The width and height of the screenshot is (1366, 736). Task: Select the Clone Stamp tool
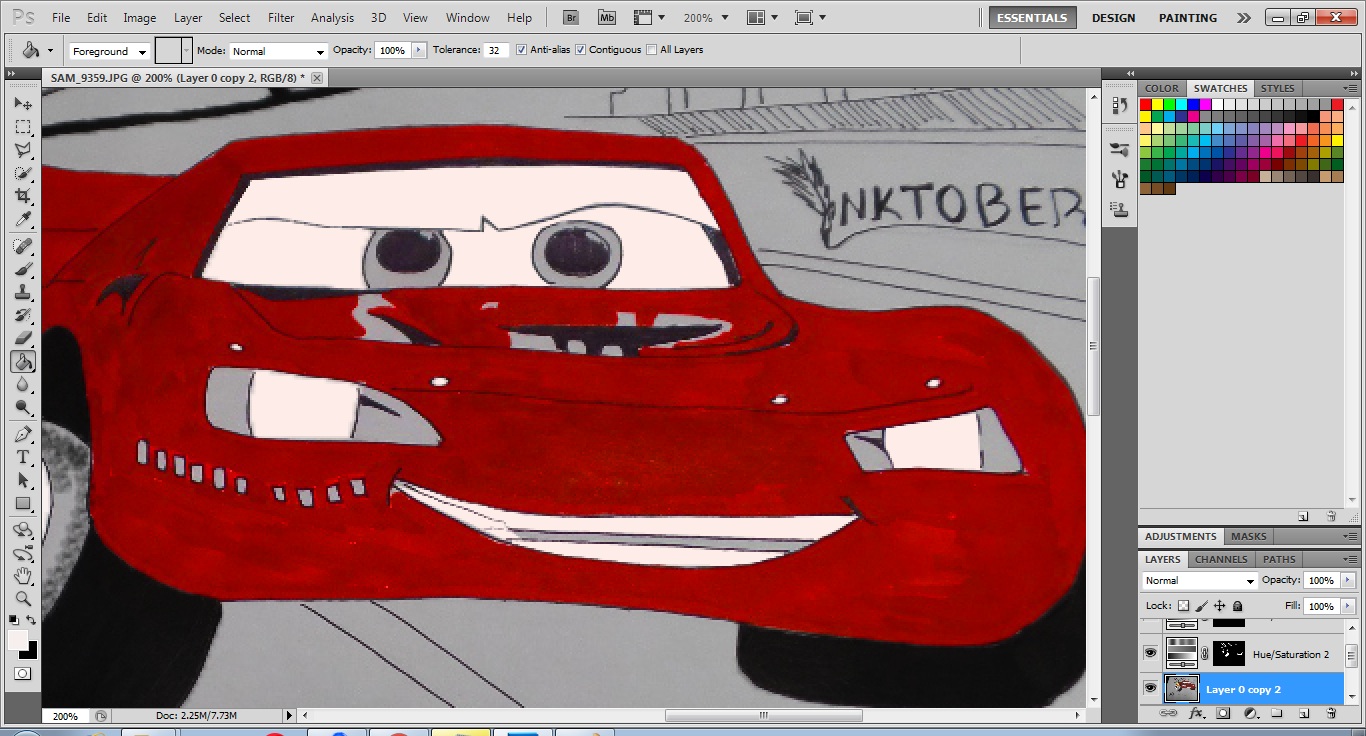(22, 292)
